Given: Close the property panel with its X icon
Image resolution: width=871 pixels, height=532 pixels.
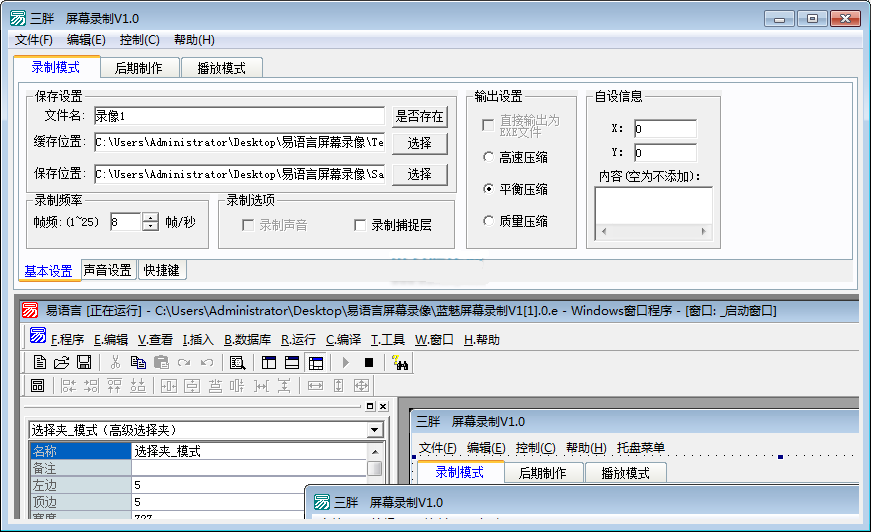Looking at the screenshot, I should point(383,406).
